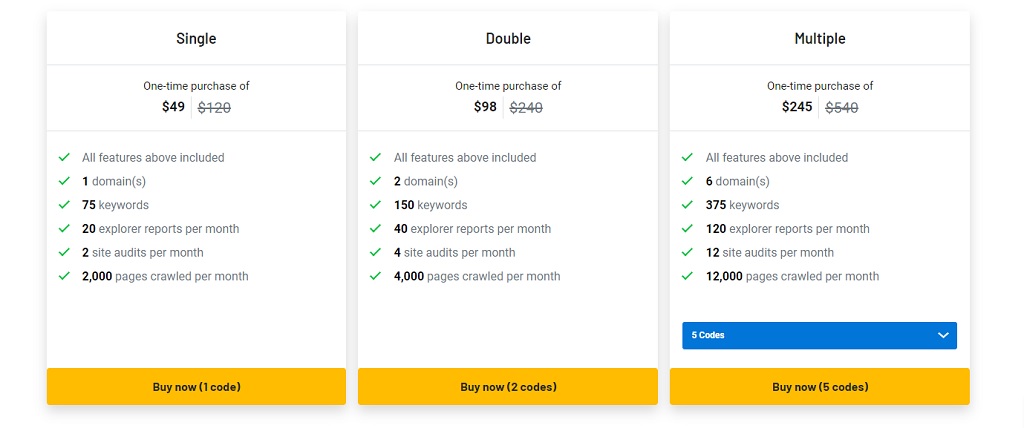1024x428 pixels.
Task: Select the Single plan heading
Action: [x=196, y=39]
